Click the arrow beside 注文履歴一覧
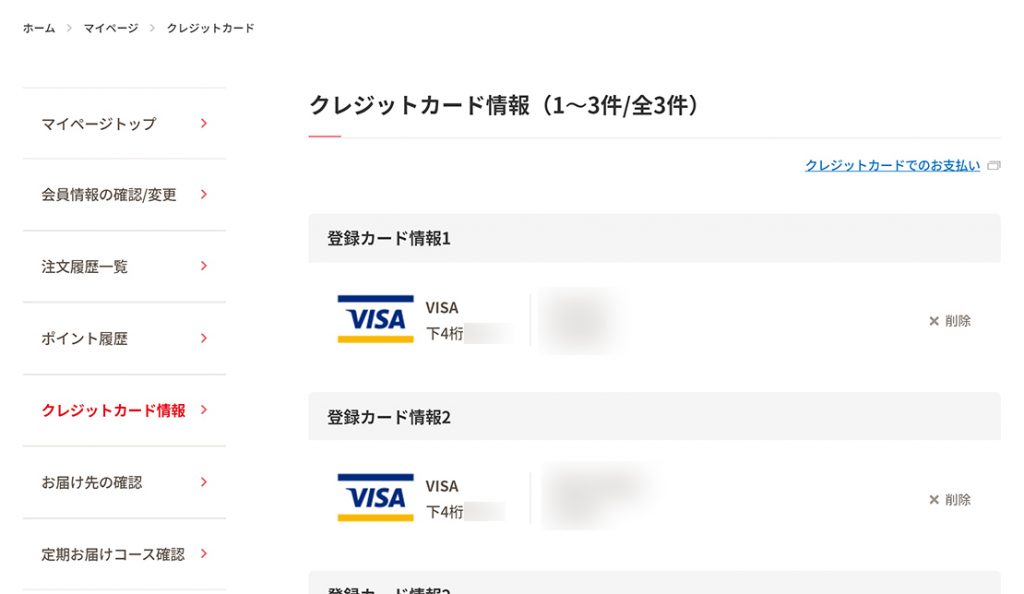Viewport: 1024px width, 594px height. pyautogui.click(x=204, y=266)
